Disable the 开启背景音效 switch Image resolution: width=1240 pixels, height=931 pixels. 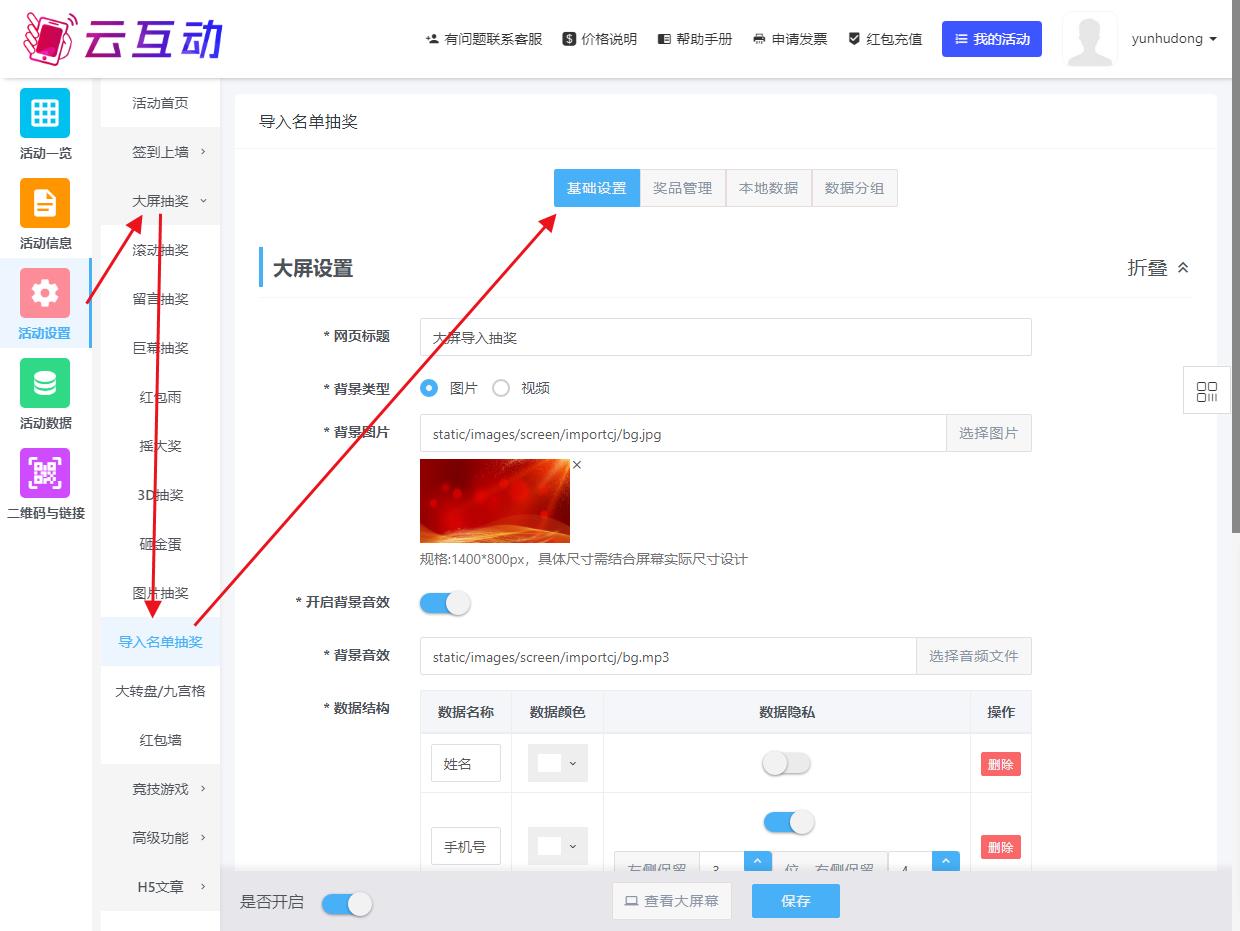(x=444, y=603)
